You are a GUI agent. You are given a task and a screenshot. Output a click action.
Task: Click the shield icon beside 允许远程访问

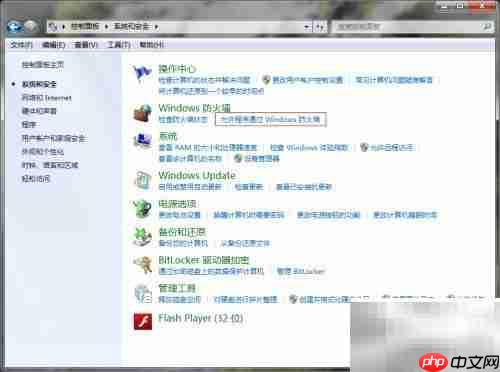(x=364, y=147)
